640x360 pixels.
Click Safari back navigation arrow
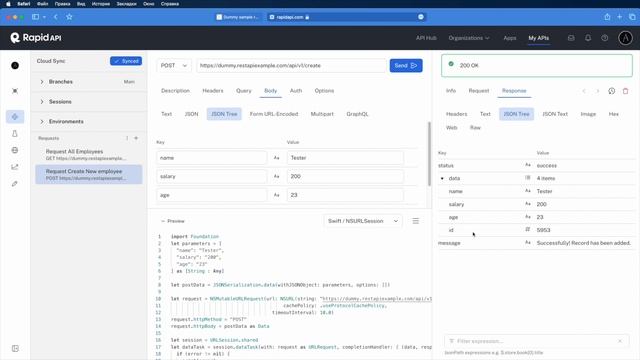click(56, 17)
